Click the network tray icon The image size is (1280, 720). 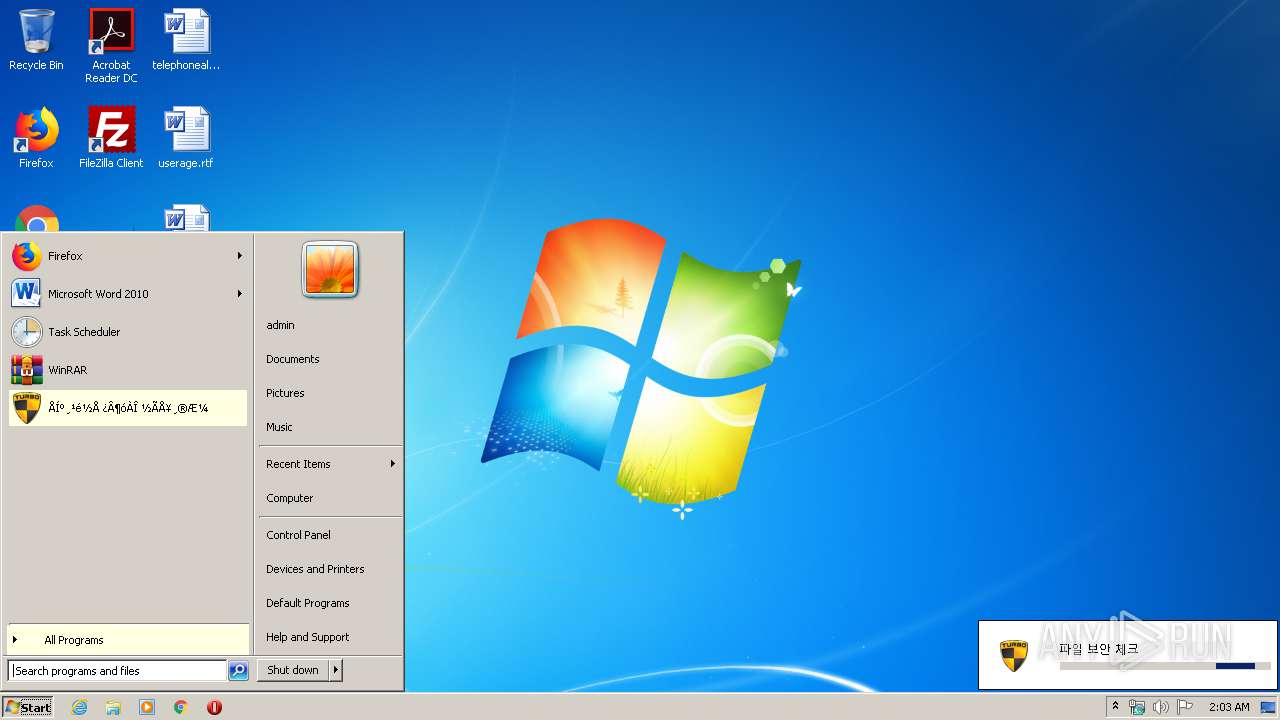pos(1137,707)
